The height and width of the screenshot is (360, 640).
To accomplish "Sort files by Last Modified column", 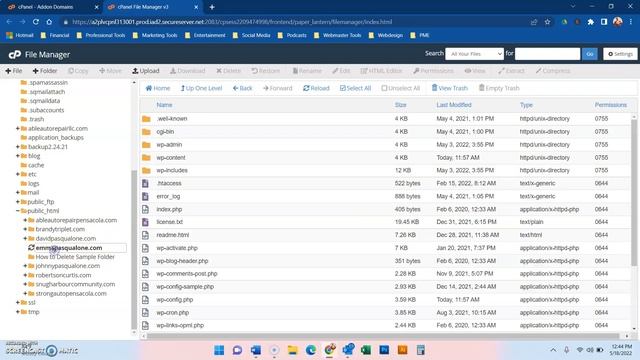I will click(454, 105).
